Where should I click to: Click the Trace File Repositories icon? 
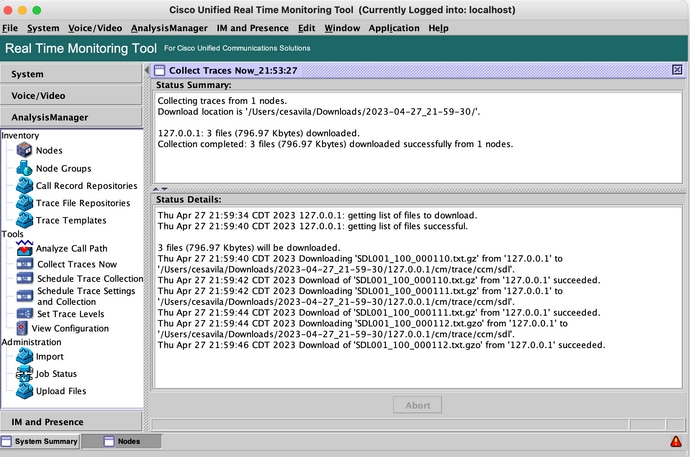24,203
